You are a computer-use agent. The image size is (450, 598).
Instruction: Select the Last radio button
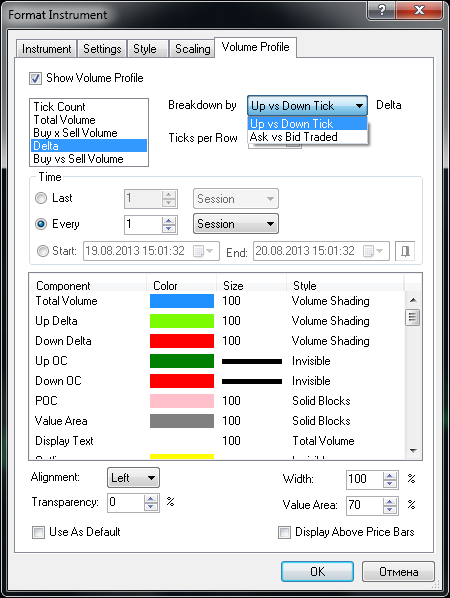point(41,198)
